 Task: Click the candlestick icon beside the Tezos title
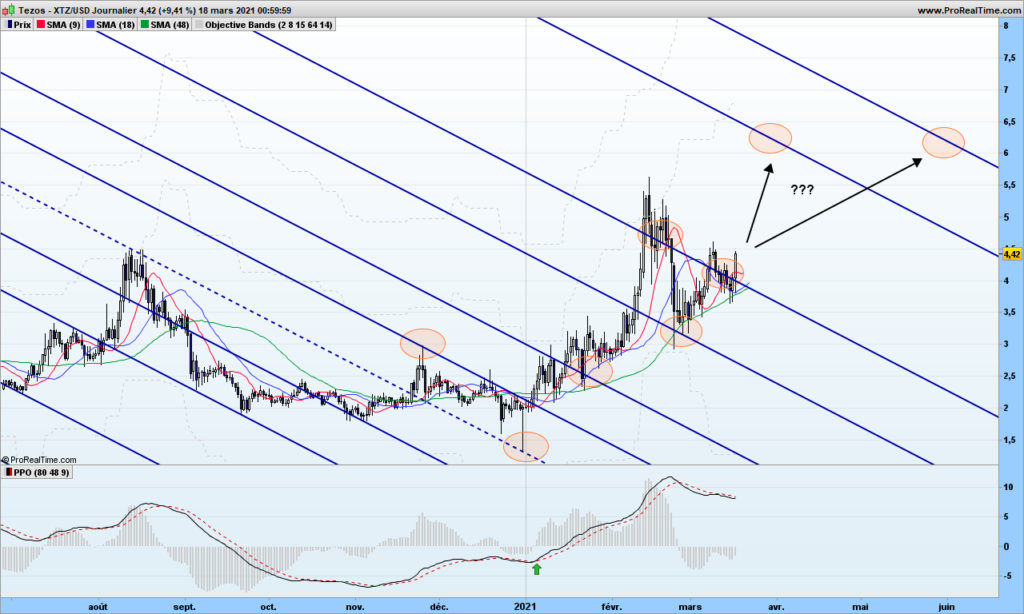pos(8,10)
